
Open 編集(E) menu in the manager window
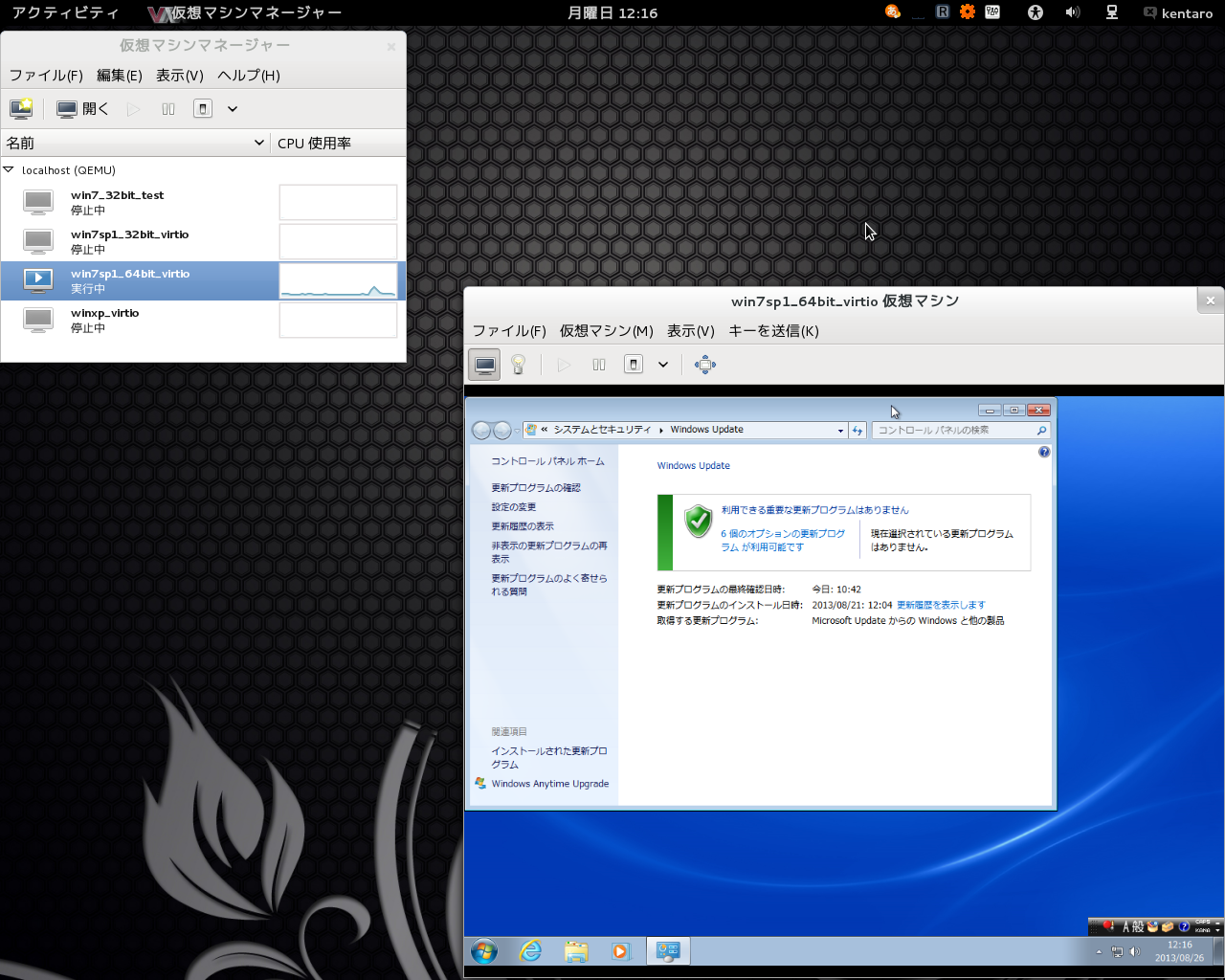[120, 75]
